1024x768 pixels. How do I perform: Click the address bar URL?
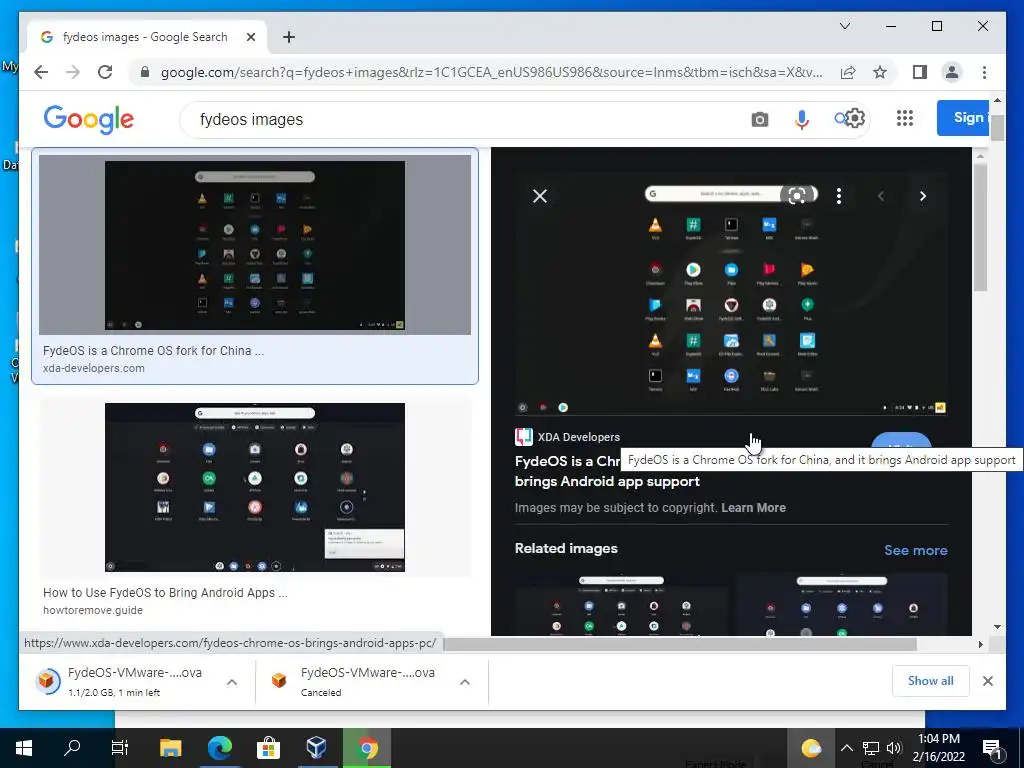491,72
